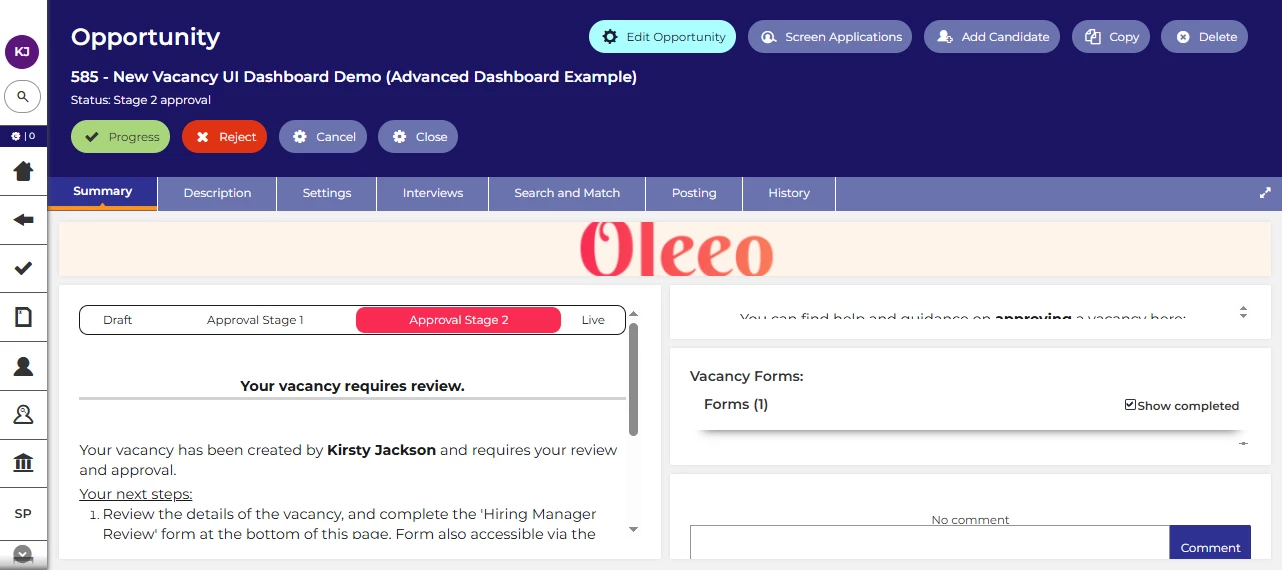1282x570 pixels.
Task: Click 'Status: Stage 2 approval' text
Action: click(141, 100)
